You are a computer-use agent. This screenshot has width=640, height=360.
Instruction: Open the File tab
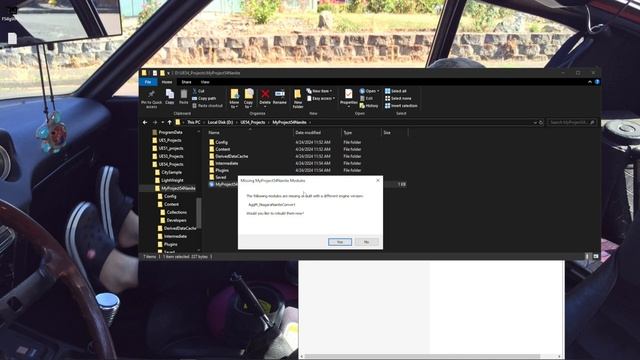point(148,82)
